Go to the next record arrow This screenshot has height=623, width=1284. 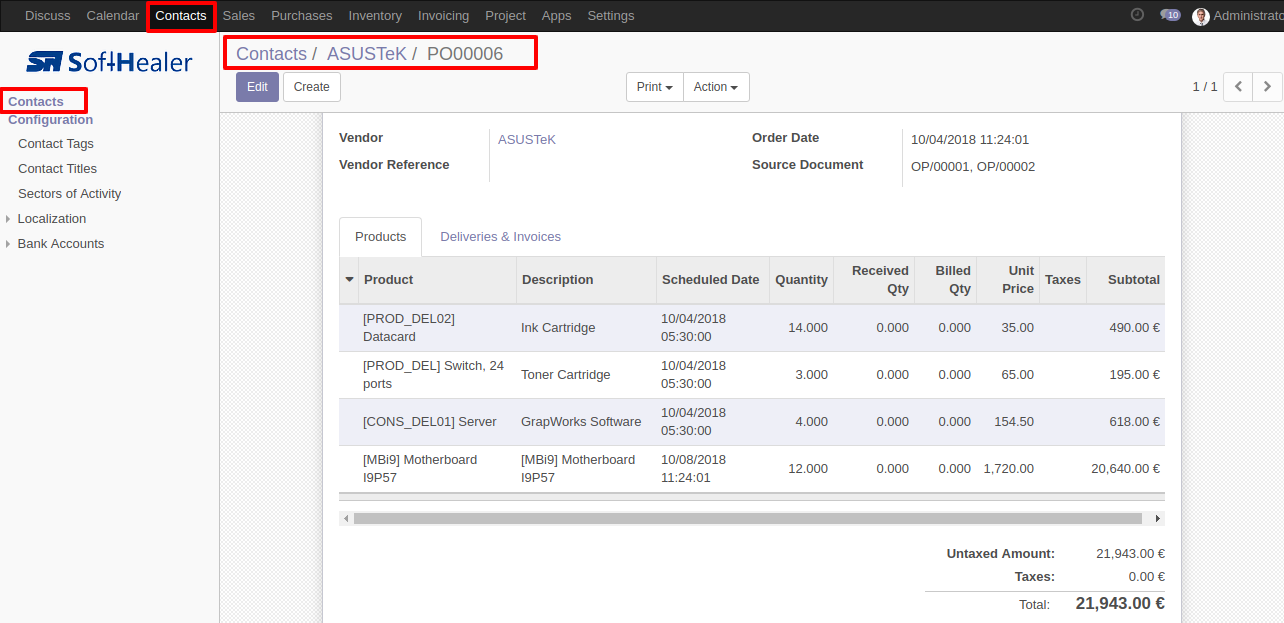point(1267,87)
